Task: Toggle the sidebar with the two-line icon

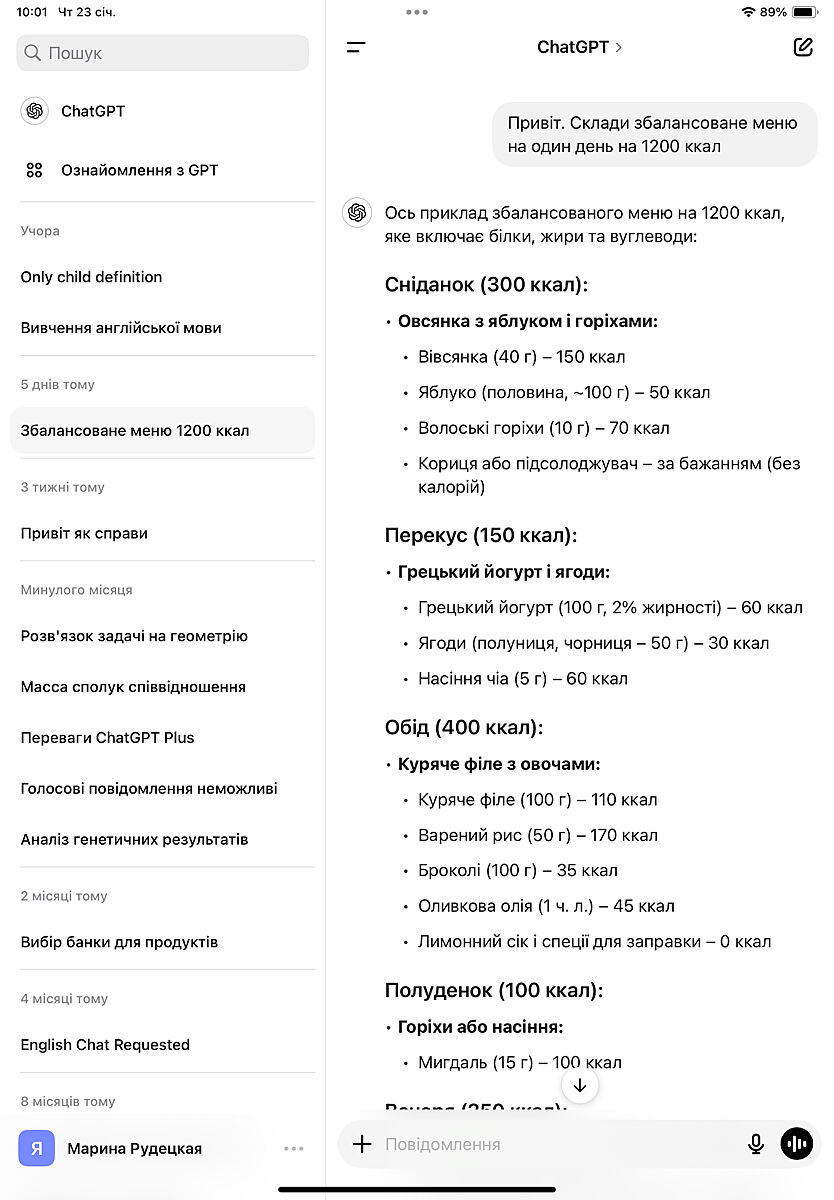Action: coord(356,47)
